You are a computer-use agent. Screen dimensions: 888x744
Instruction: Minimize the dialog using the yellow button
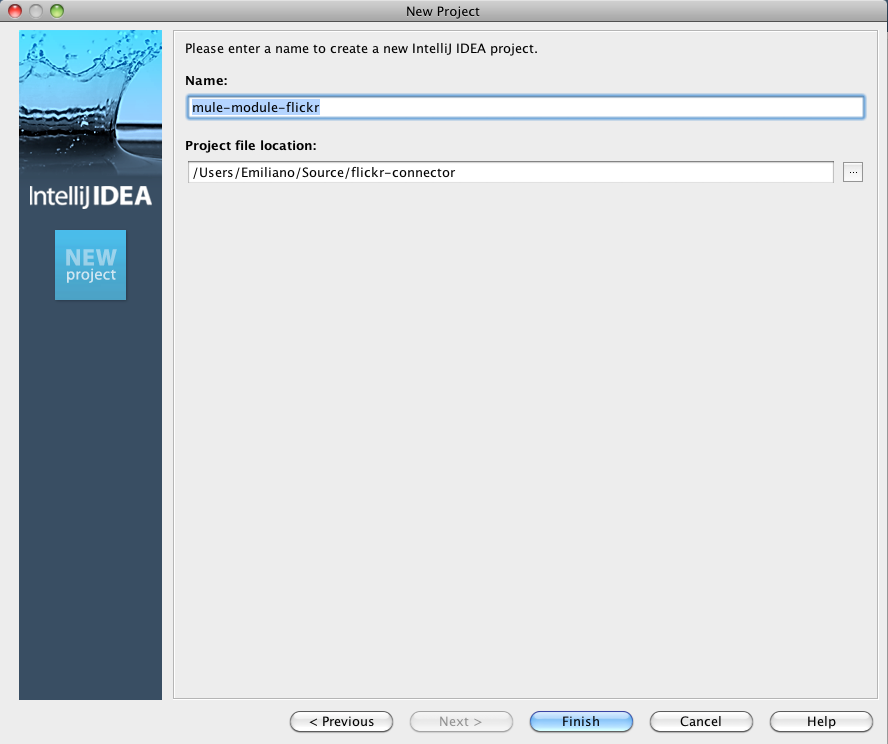35,11
